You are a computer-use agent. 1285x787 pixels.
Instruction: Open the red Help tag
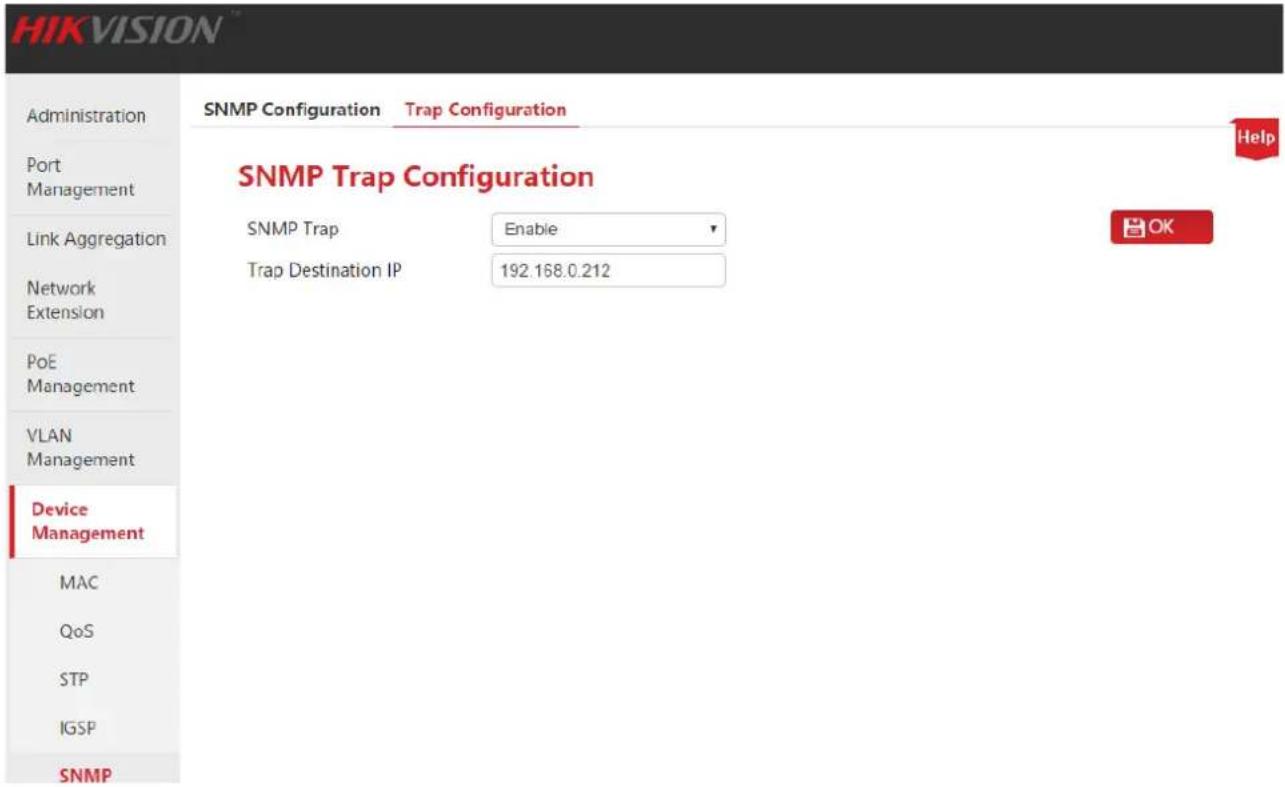1257,139
